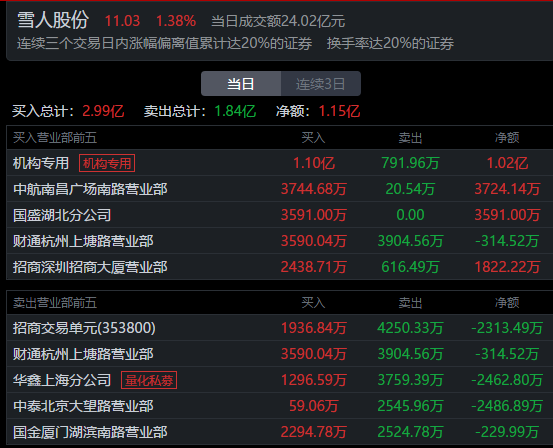Click 净额 total value 1.15亿
The width and height of the screenshot is (553, 448).
click(339, 111)
